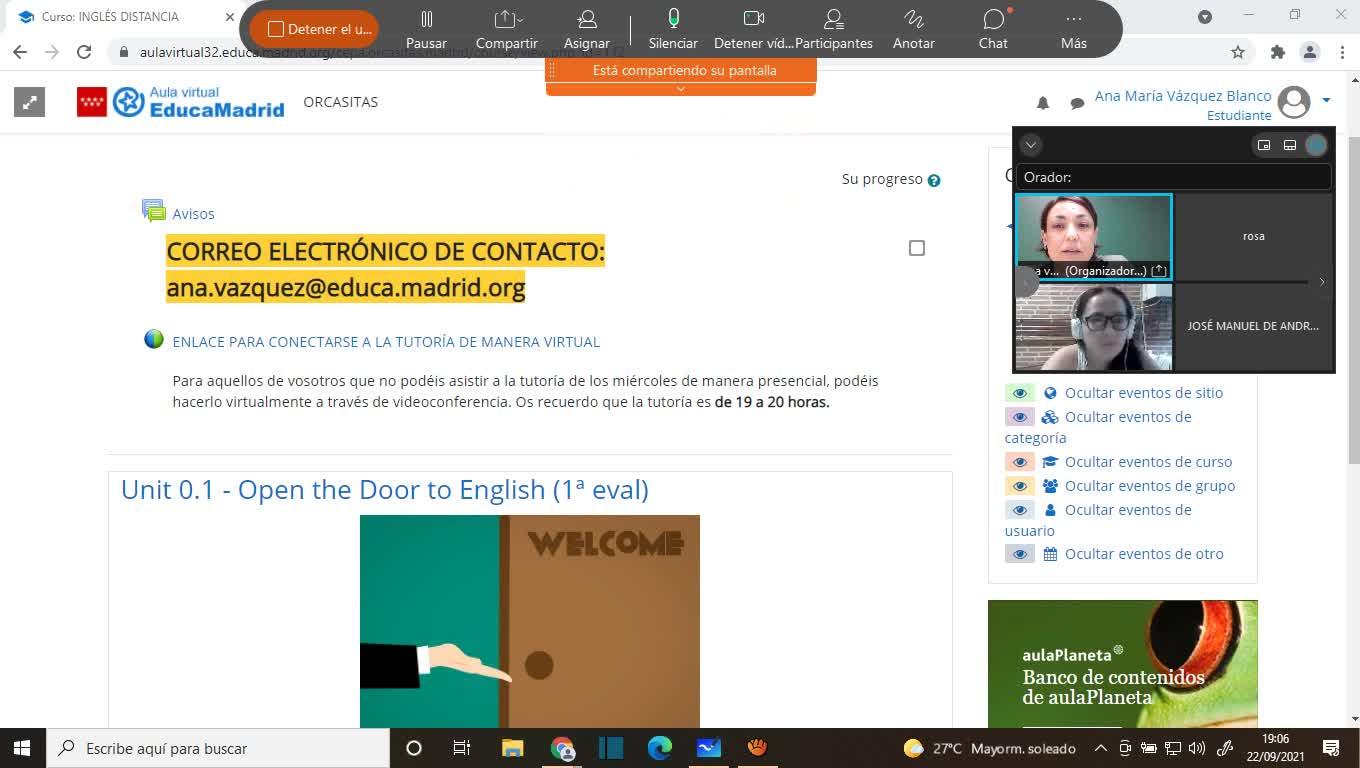This screenshot has width=1360, height=768.
Task: Open Chrome tab search dropdown
Action: [1205, 16]
